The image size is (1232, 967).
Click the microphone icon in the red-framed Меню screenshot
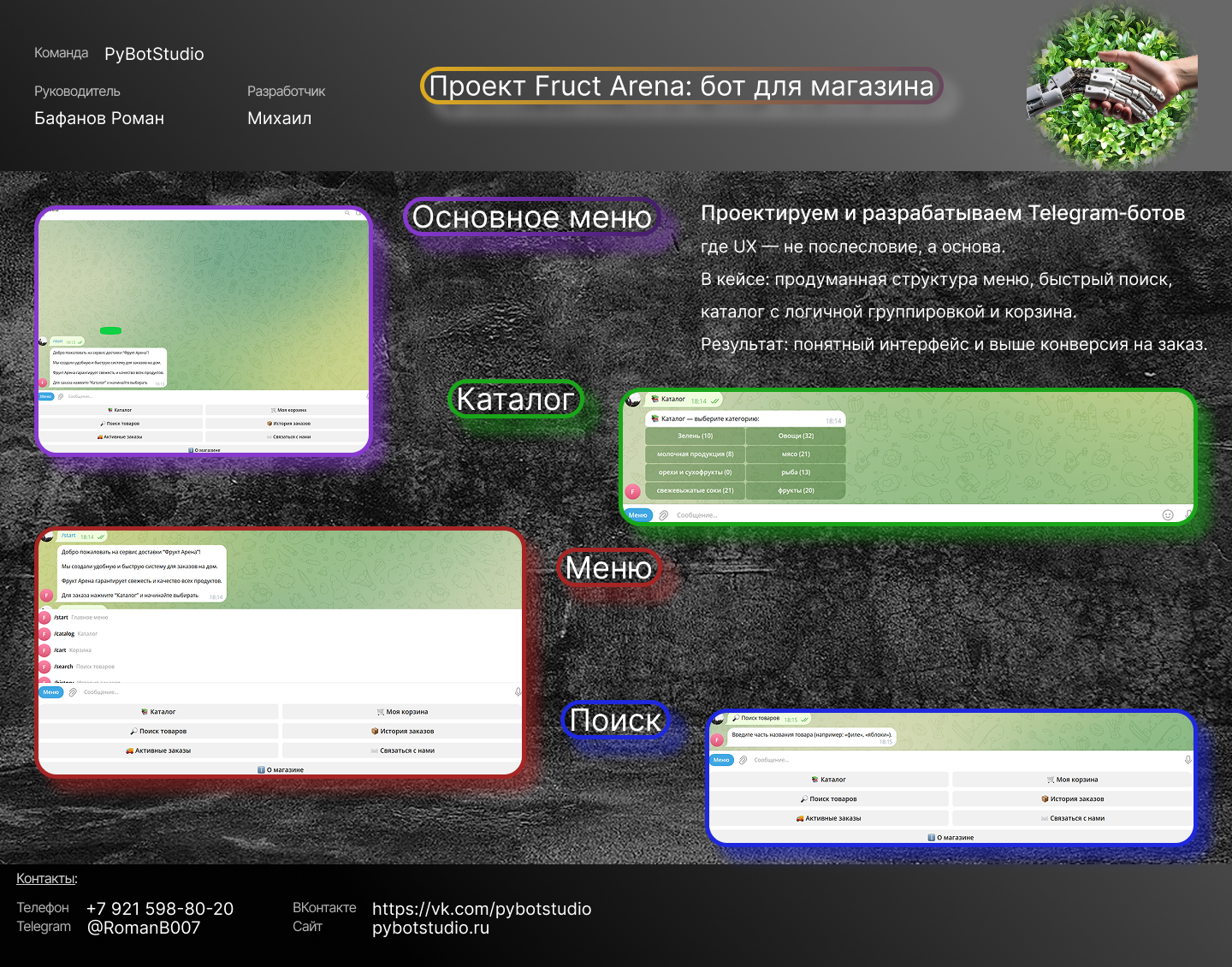click(x=518, y=691)
